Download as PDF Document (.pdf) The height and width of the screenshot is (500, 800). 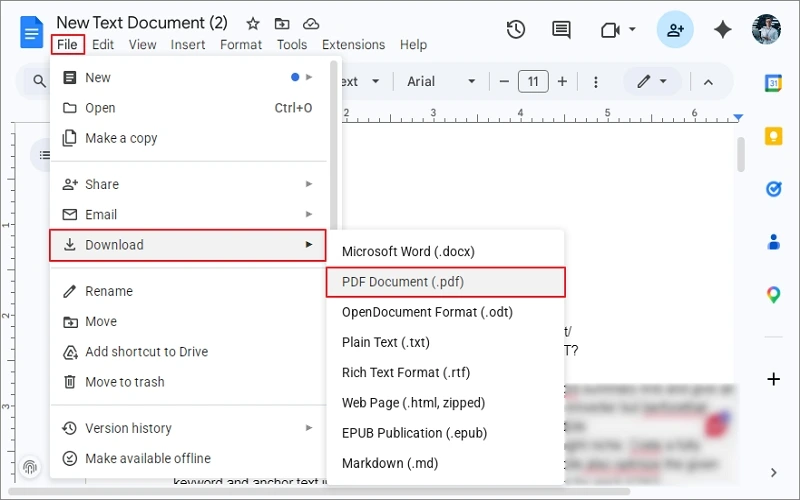(x=445, y=282)
